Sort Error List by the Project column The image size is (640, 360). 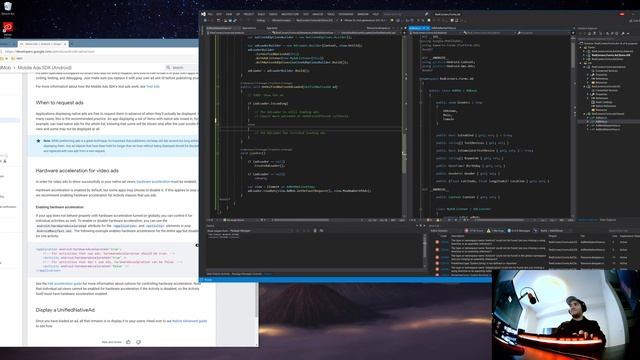point(552,236)
